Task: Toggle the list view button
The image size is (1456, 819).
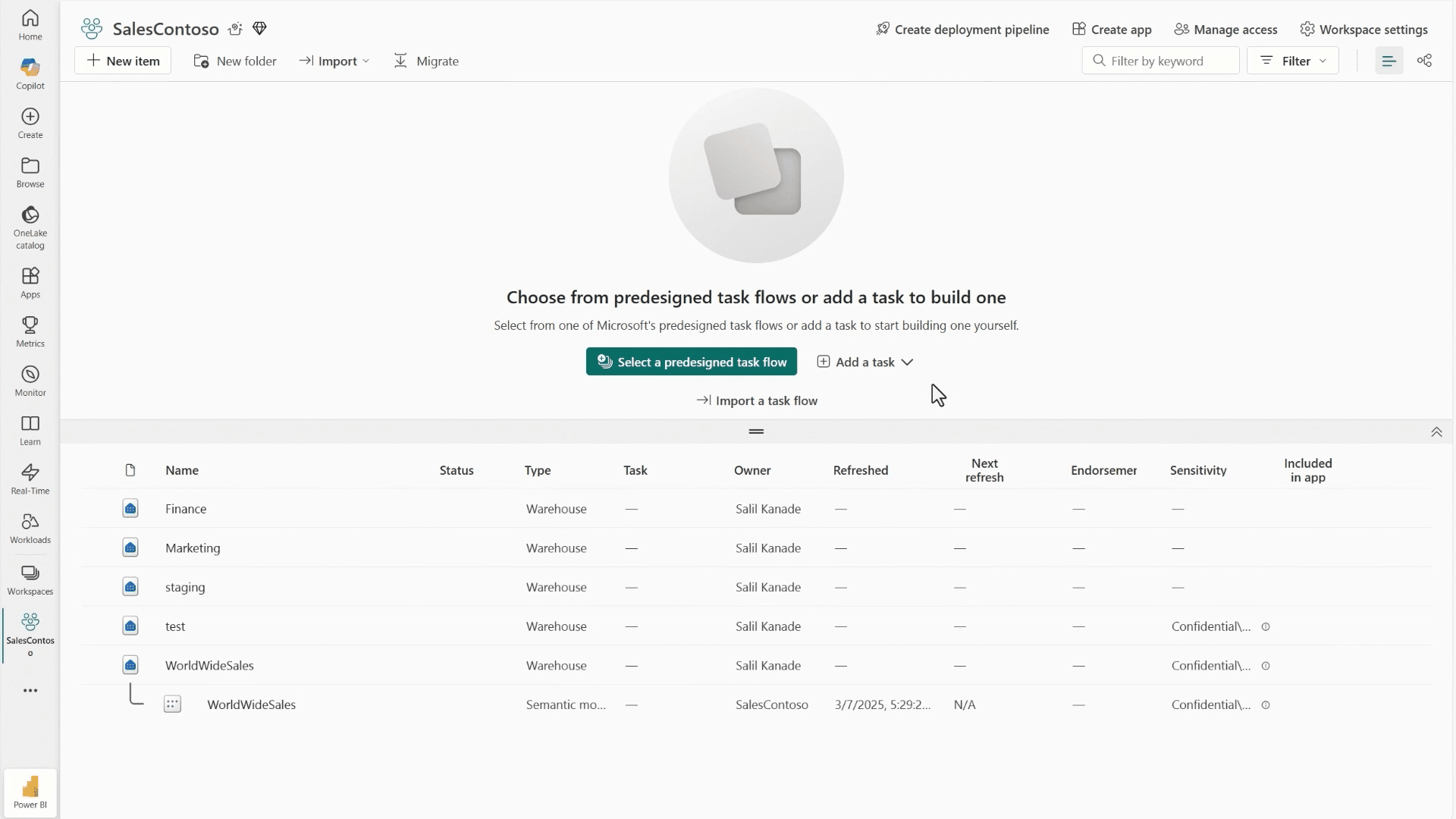Action: (1389, 61)
